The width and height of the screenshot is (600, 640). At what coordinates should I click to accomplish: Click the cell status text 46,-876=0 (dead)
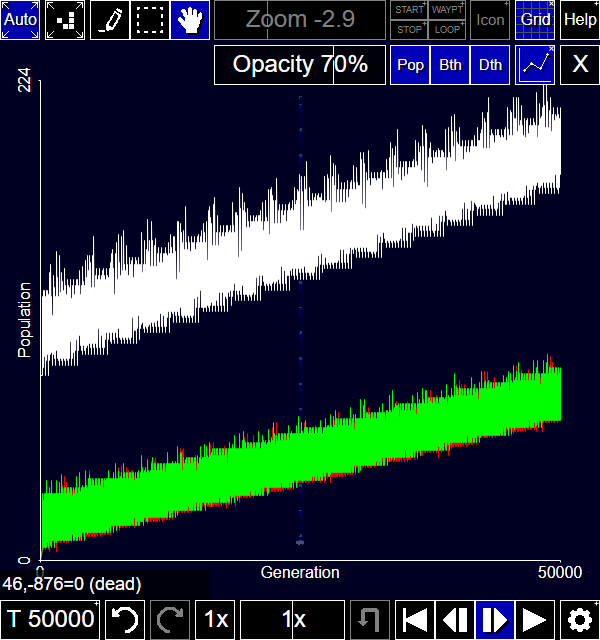click(72, 584)
